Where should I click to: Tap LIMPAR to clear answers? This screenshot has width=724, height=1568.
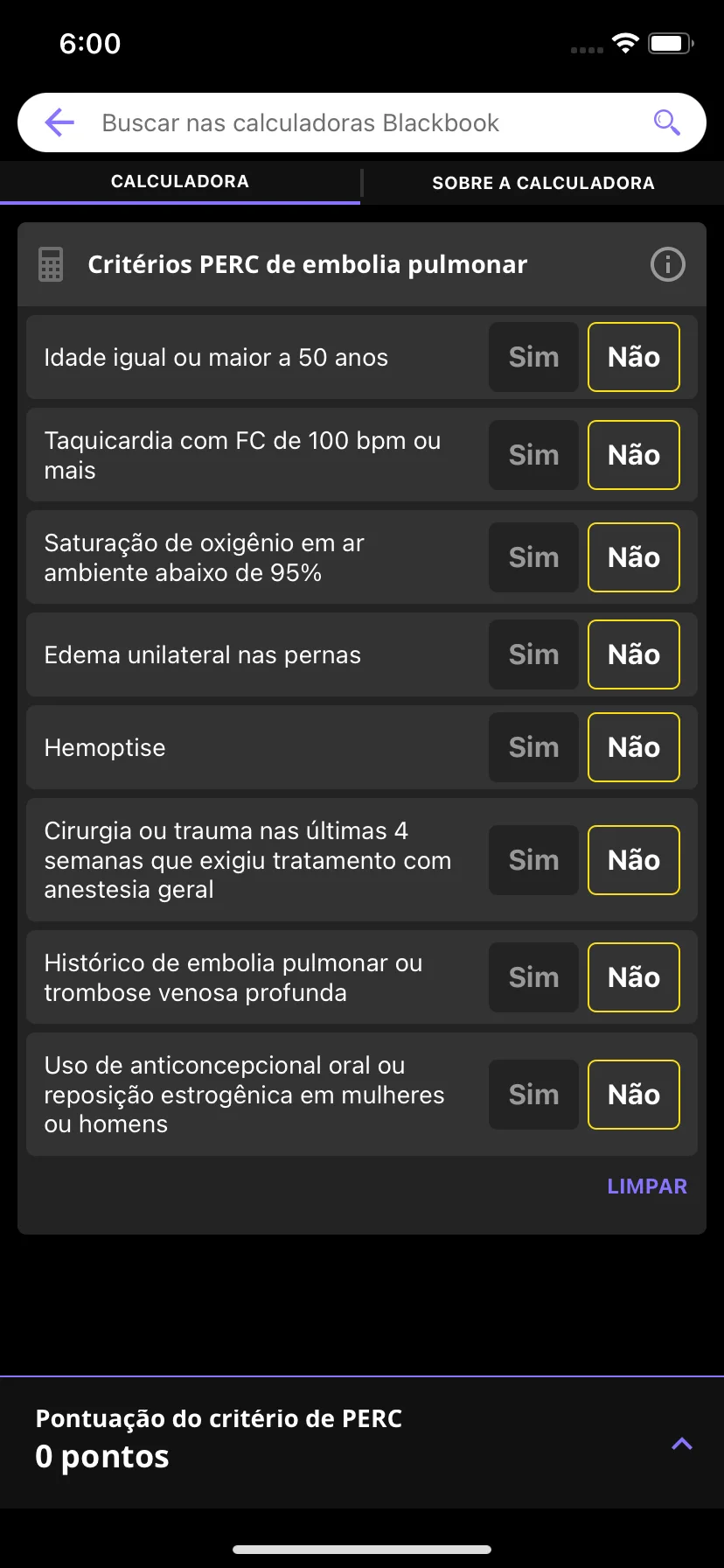tap(647, 1186)
